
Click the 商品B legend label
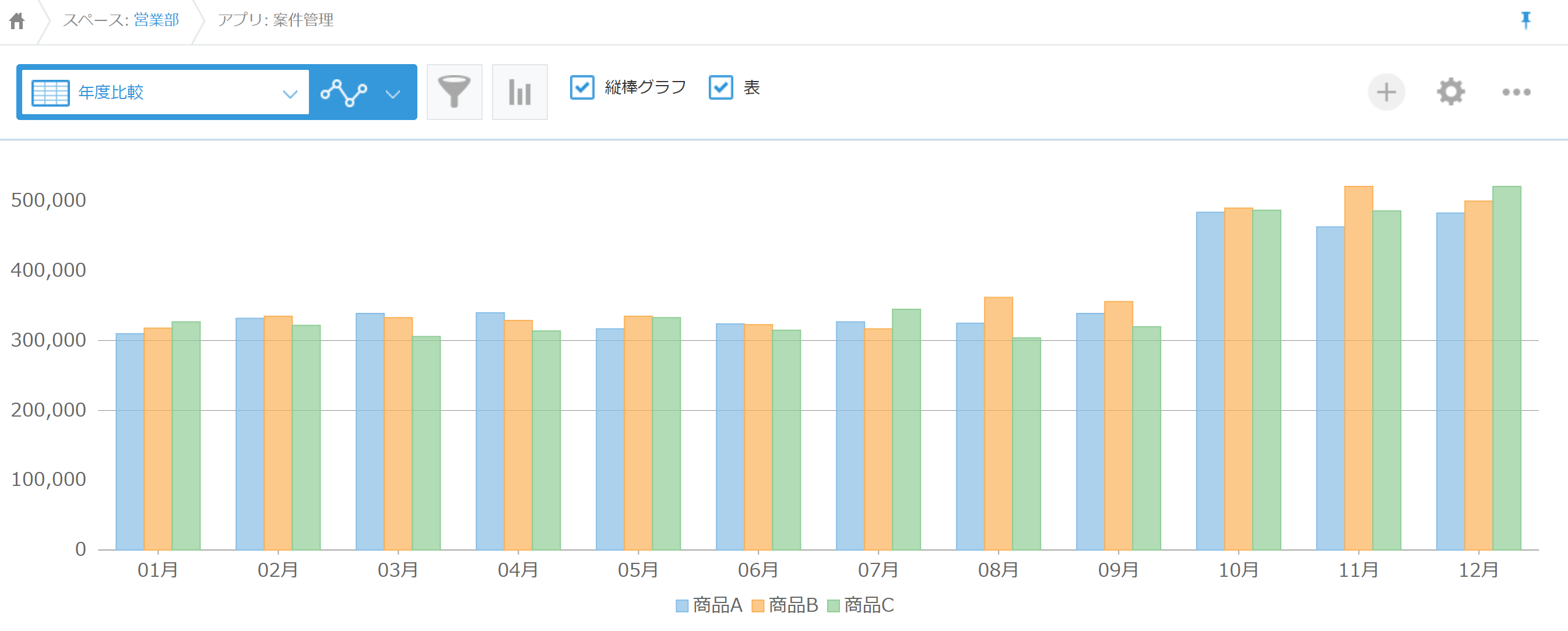793,605
